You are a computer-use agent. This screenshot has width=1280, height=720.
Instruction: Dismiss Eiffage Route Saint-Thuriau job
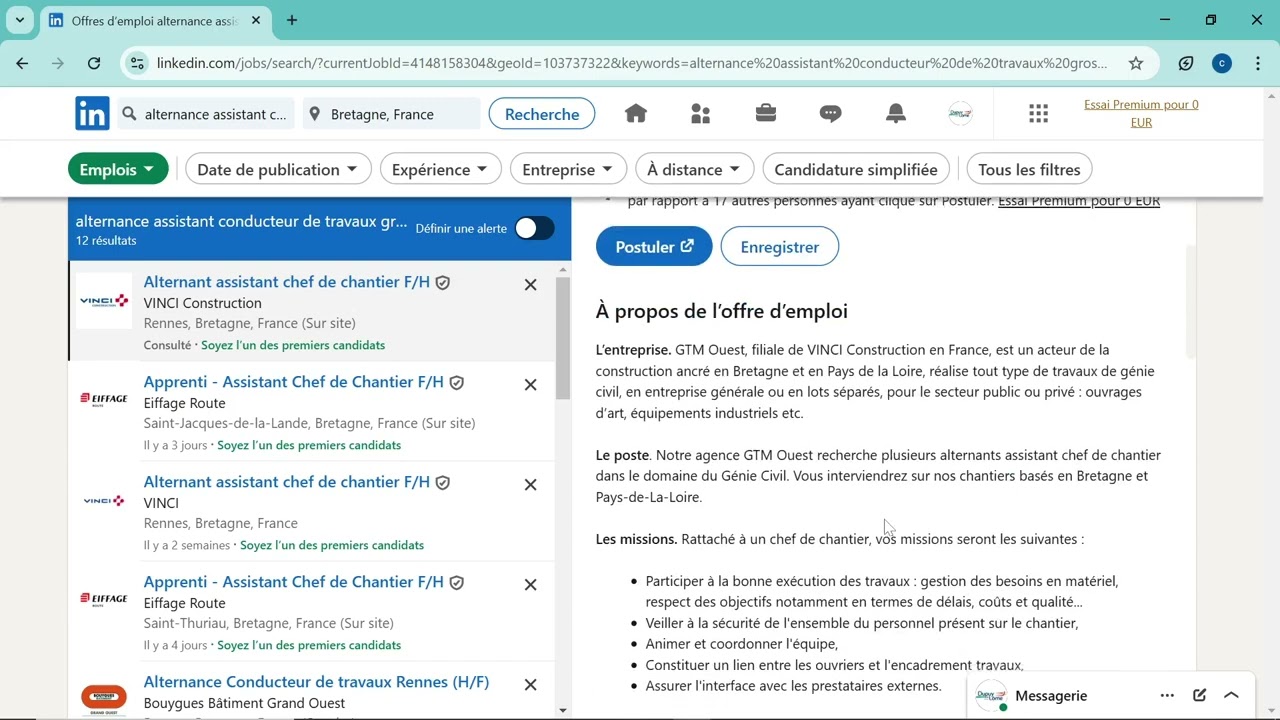point(531,585)
